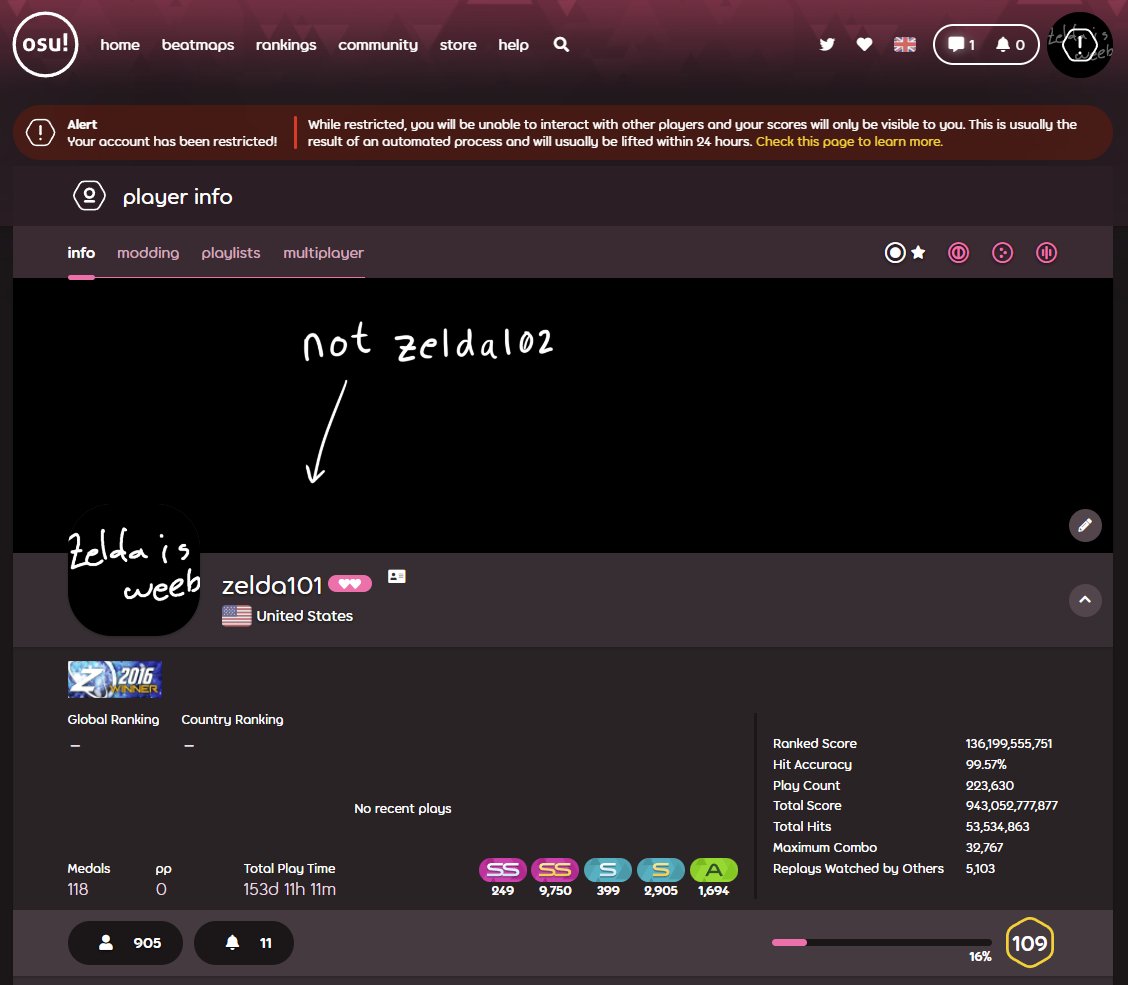Click the gold S rank badge 2,905
This screenshot has height=985, width=1128.
(x=660, y=870)
